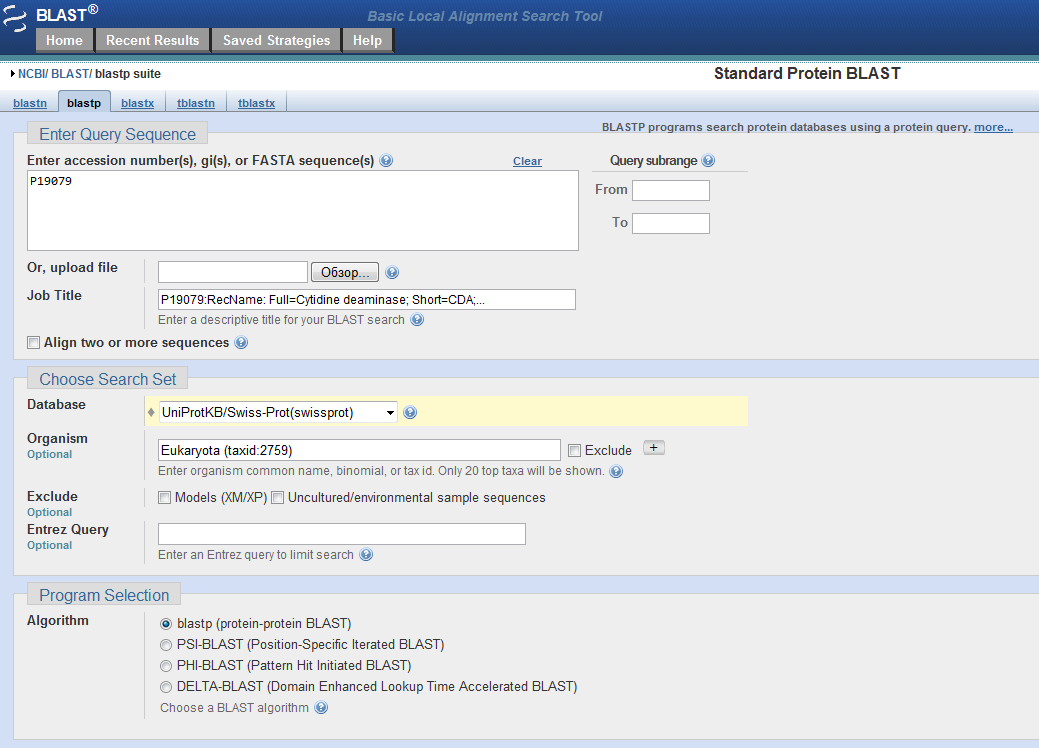Image resolution: width=1039 pixels, height=748 pixels.
Task: Click the Program Selection section title
Action: [x=104, y=596]
